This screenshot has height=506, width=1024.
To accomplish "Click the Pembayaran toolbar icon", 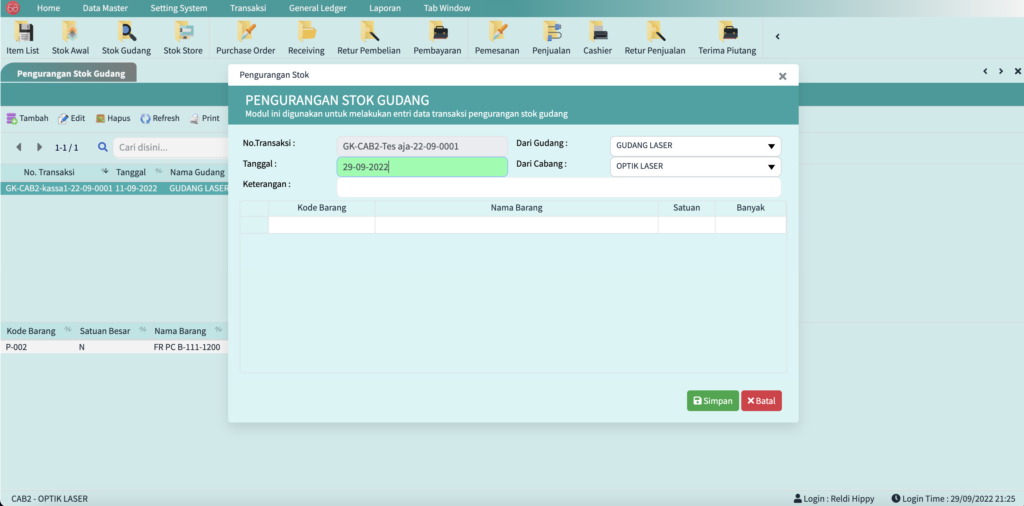I will (436, 37).
